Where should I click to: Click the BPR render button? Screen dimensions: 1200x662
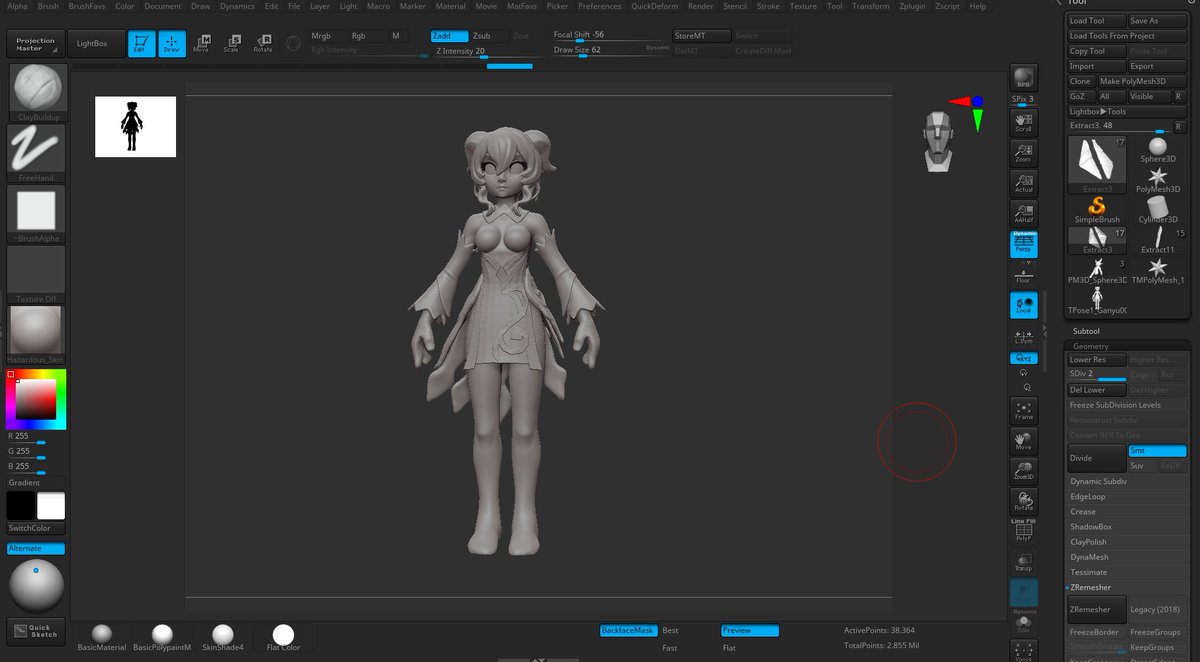tap(1023, 78)
